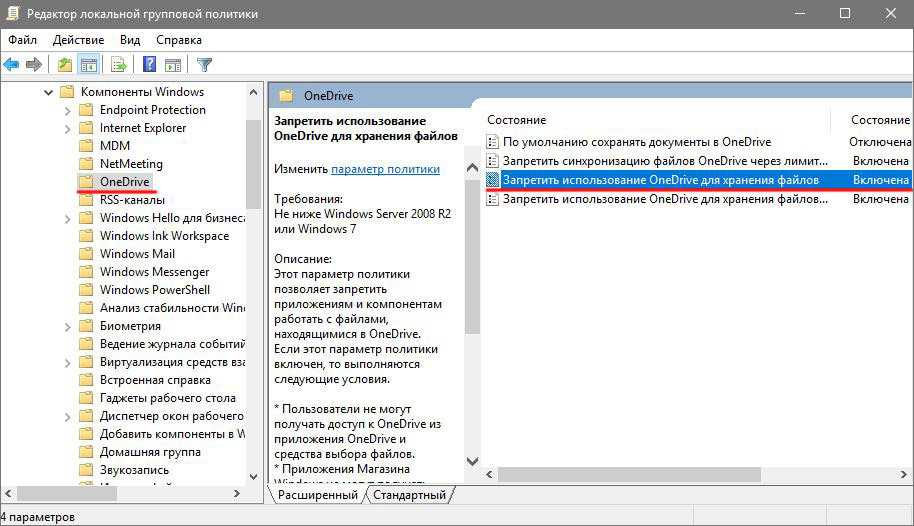
Task: Click the Filter funnel toolbar icon
Action: (x=204, y=65)
